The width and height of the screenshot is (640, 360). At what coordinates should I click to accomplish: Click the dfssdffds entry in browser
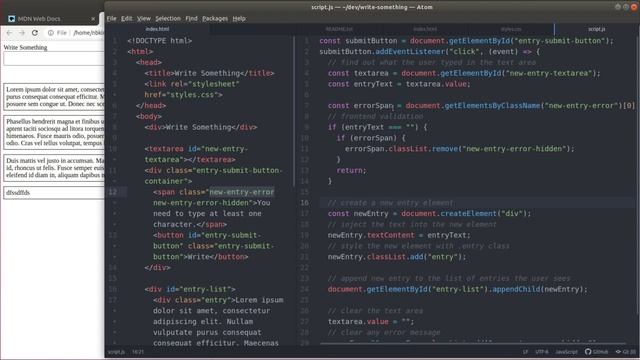point(54,193)
